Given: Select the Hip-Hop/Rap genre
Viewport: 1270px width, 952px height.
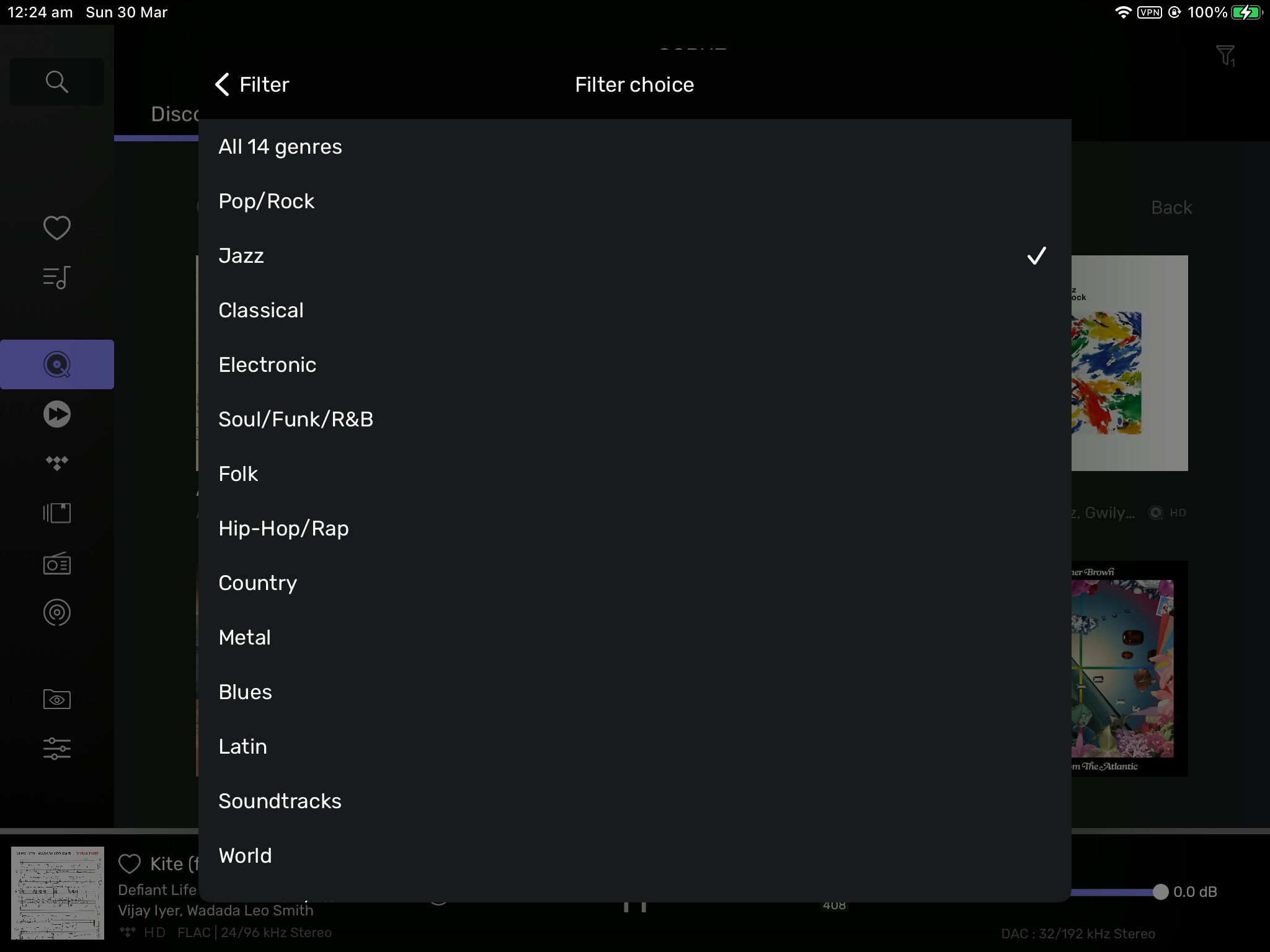Looking at the screenshot, I should (x=634, y=528).
